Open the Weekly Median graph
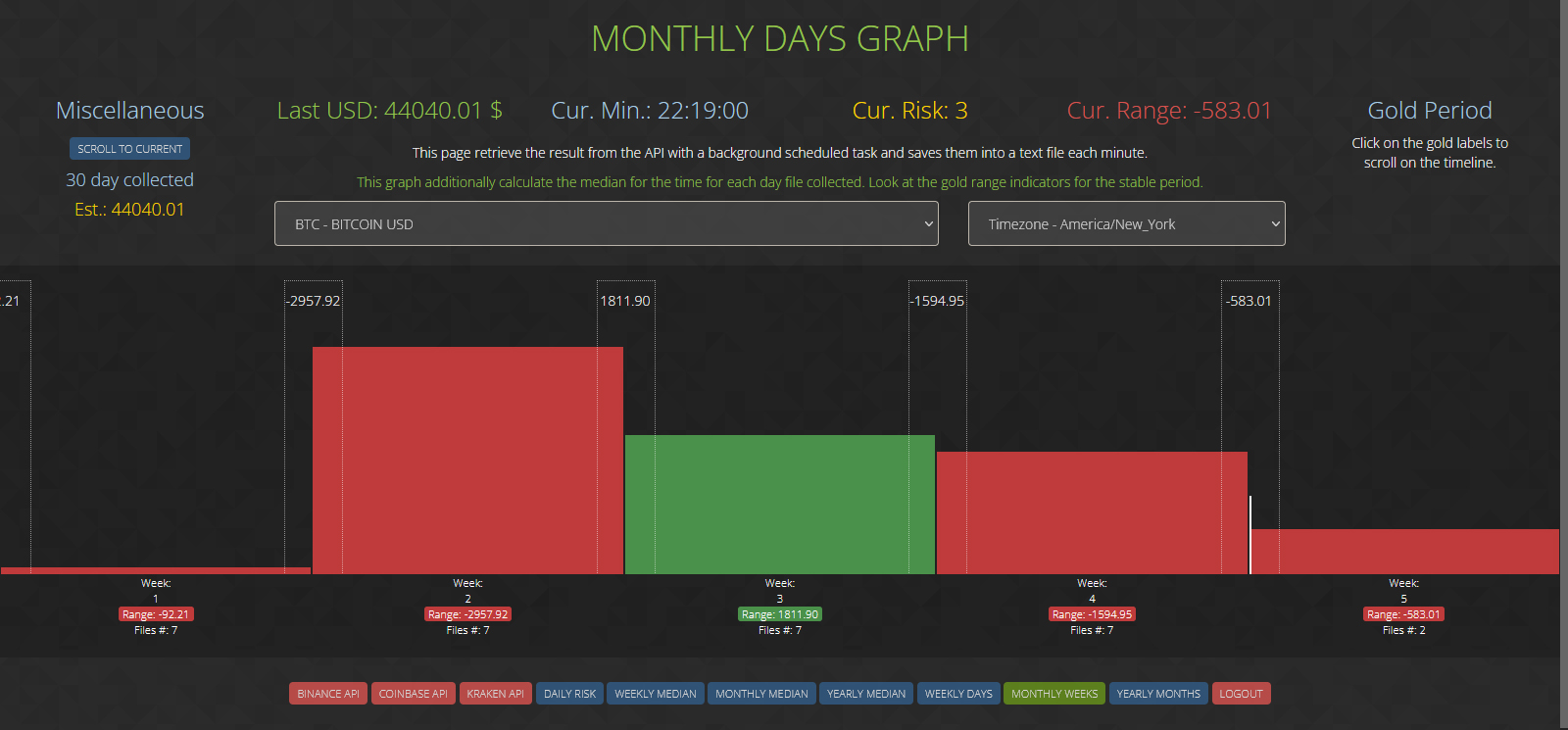This screenshot has height=730, width=1568. pos(655,694)
